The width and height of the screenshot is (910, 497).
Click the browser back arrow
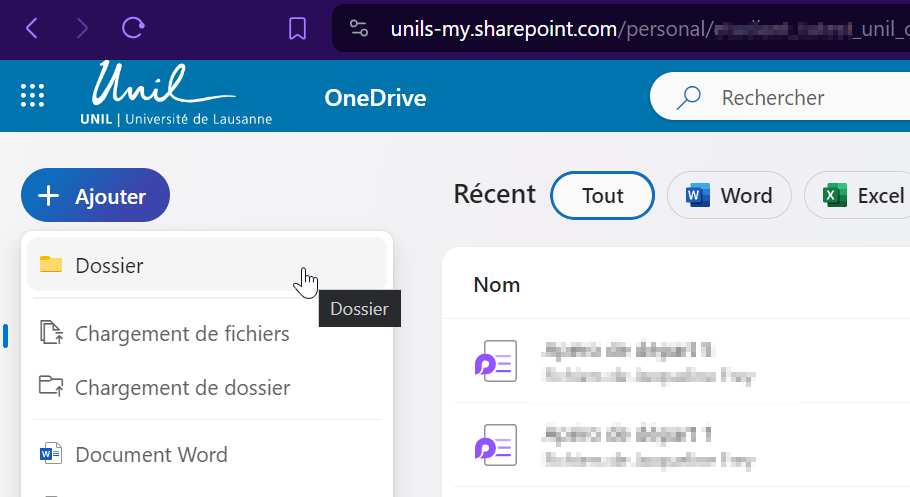point(32,28)
